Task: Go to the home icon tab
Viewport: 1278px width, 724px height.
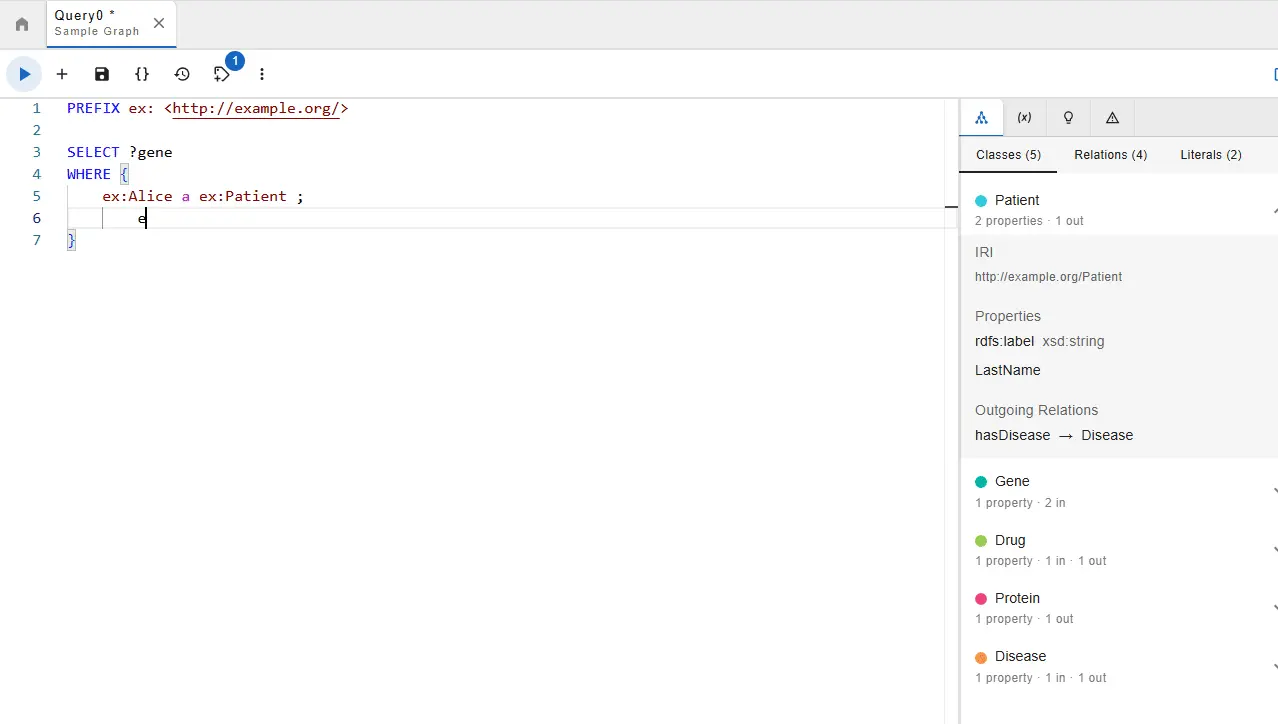Action: pos(22,24)
